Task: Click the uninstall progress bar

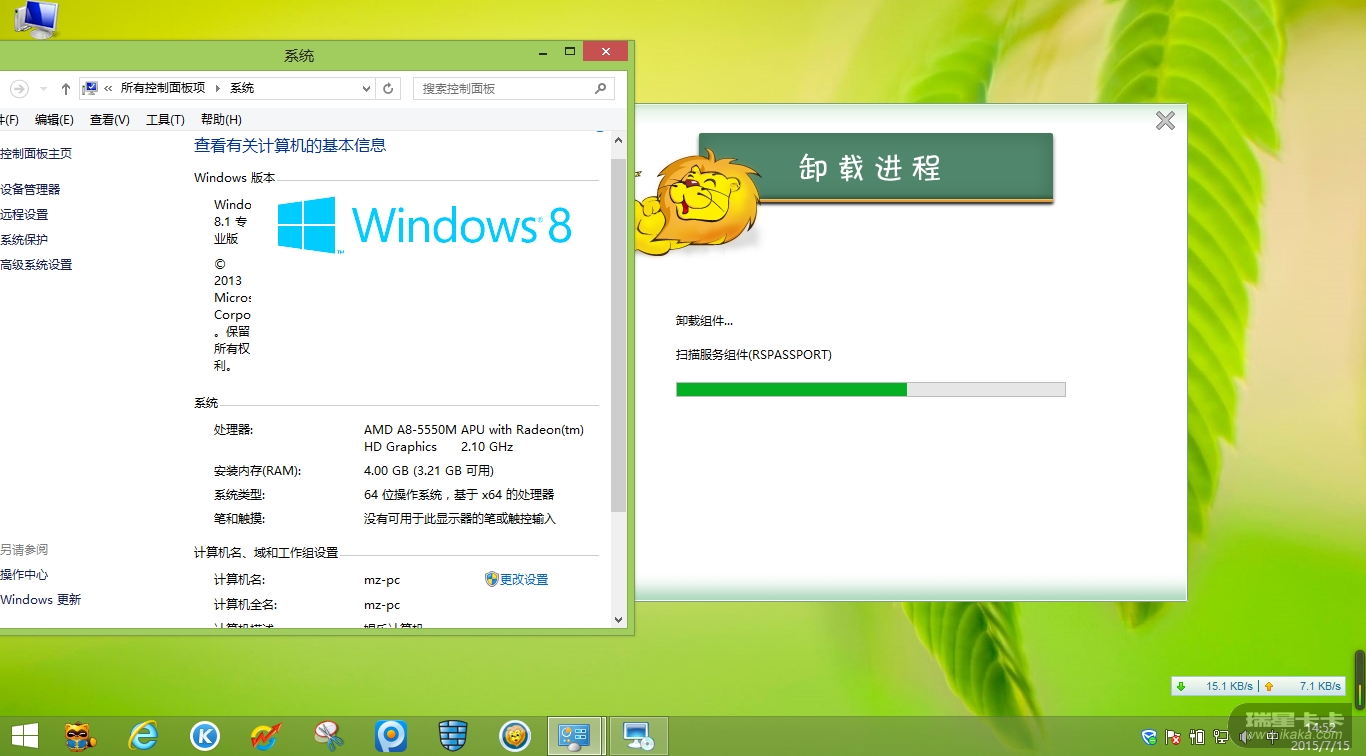Action: [x=871, y=389]
